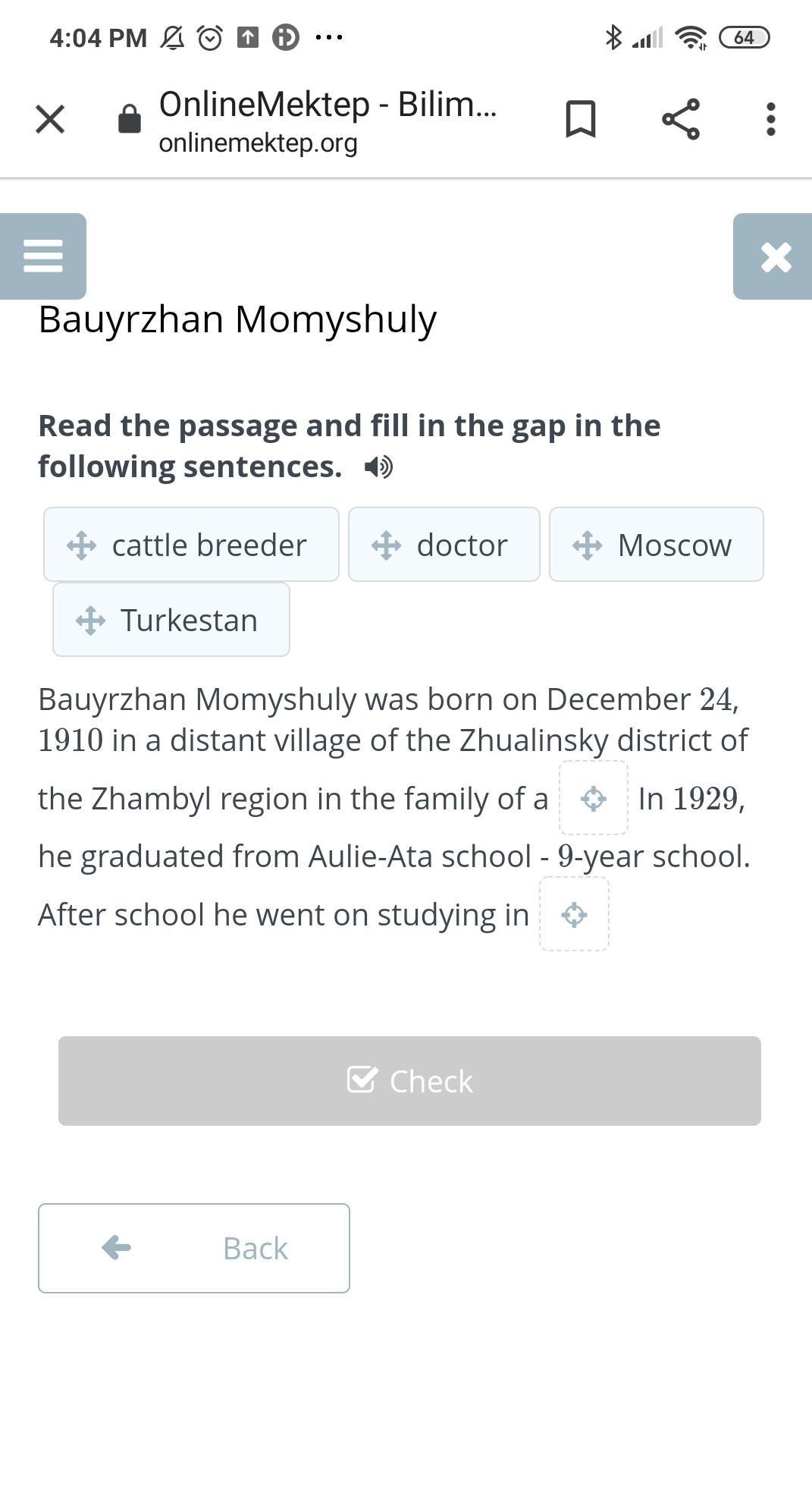Open the three-dot browser menu

pos(770,119)
